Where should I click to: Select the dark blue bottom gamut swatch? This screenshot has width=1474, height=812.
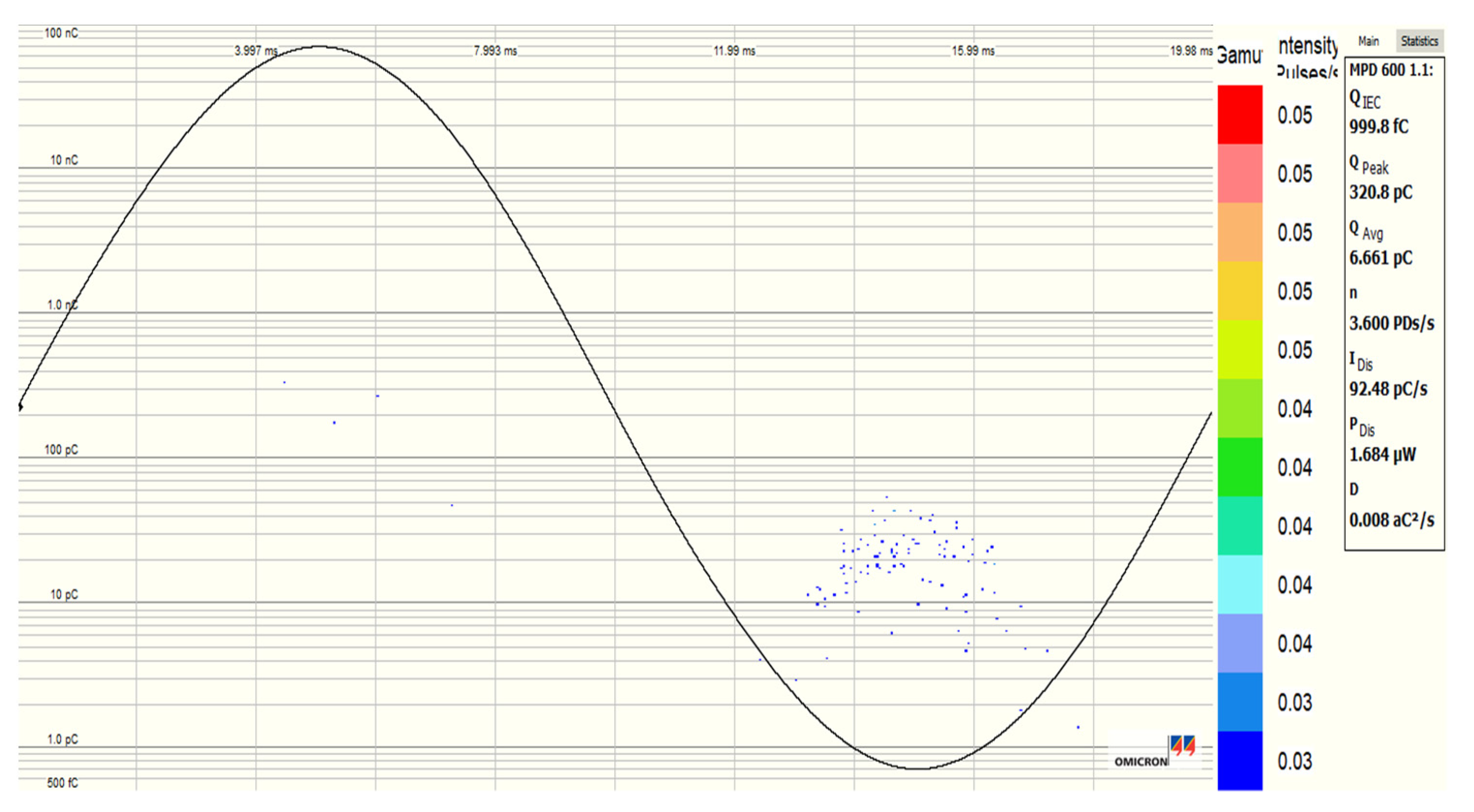1239,761
